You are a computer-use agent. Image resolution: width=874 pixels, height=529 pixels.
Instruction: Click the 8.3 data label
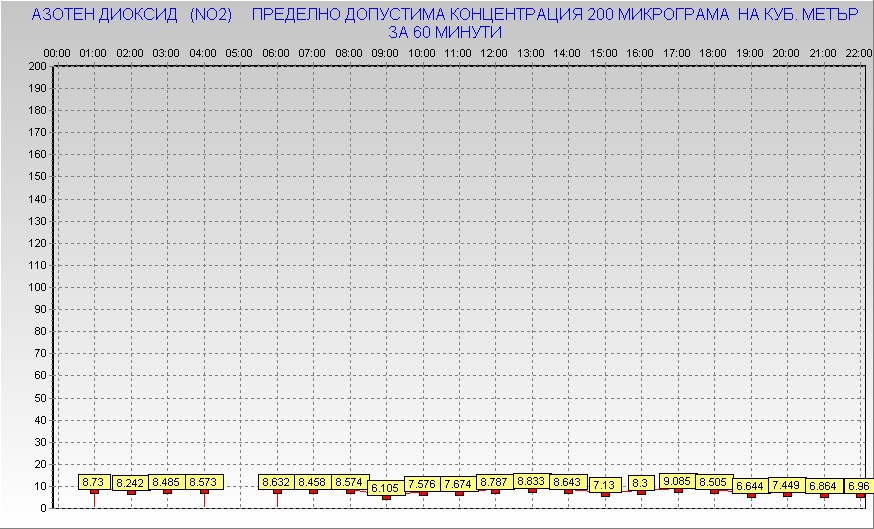[x=641, y=482]
